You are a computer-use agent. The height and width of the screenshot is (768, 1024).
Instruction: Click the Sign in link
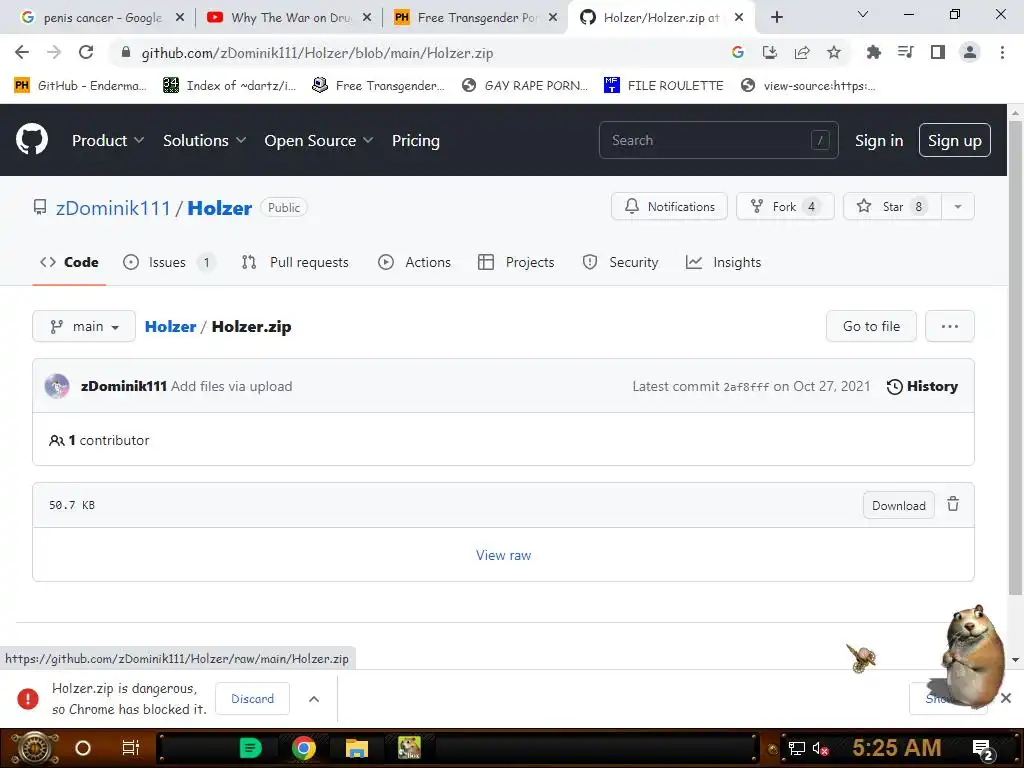click(x=879, y=140)
